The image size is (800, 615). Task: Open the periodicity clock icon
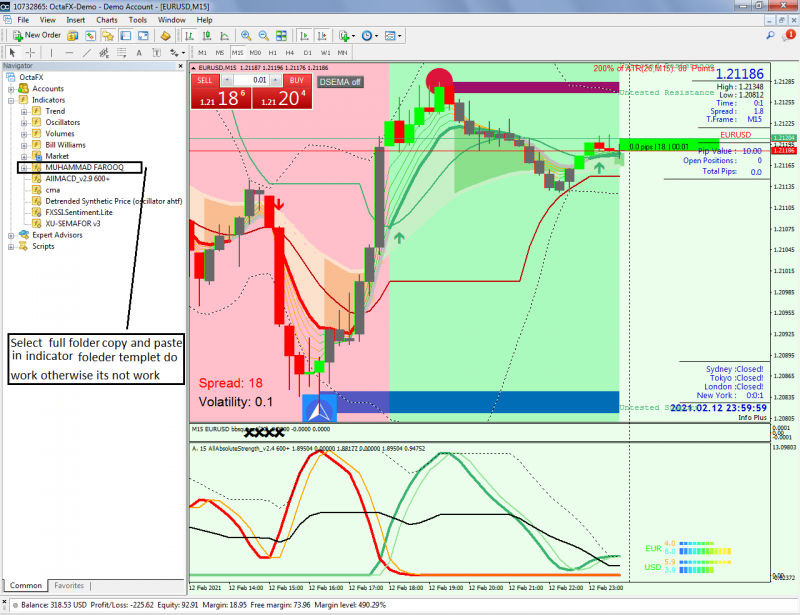pos(367,36)
